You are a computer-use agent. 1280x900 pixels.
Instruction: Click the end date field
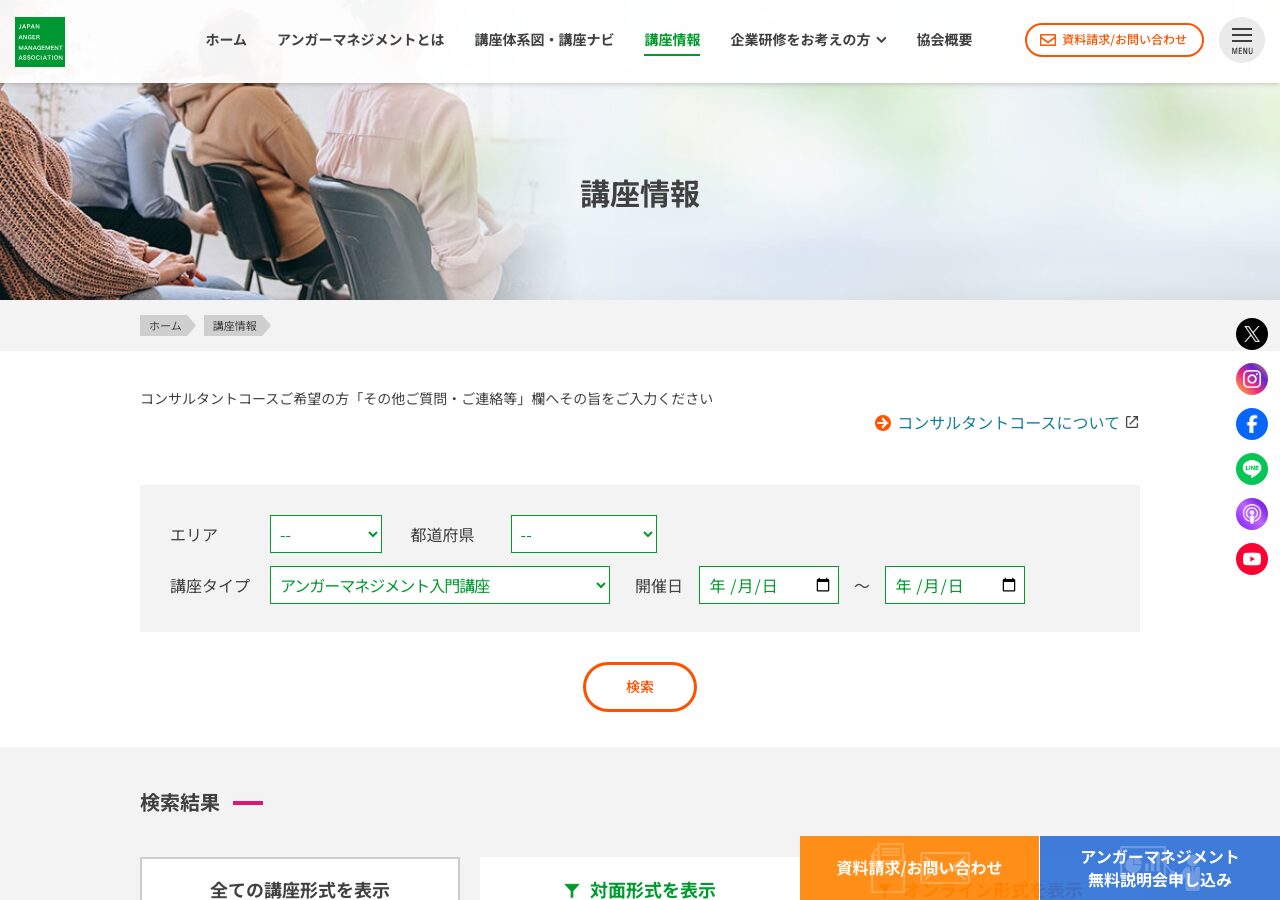(955, 585)
